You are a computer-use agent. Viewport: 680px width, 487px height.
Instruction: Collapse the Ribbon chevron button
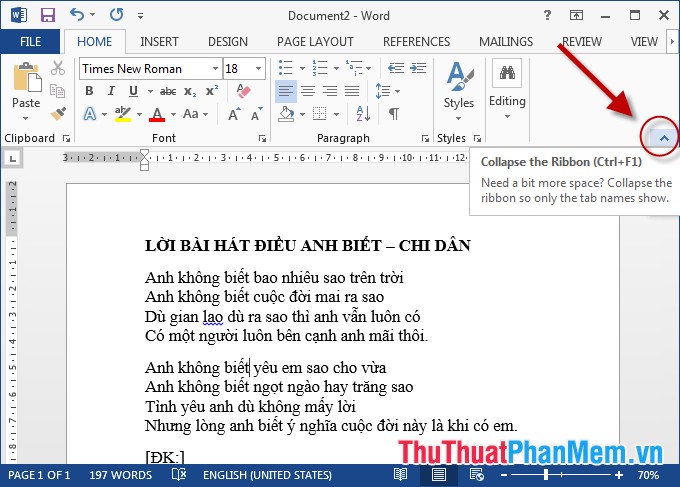pos(664,138)
